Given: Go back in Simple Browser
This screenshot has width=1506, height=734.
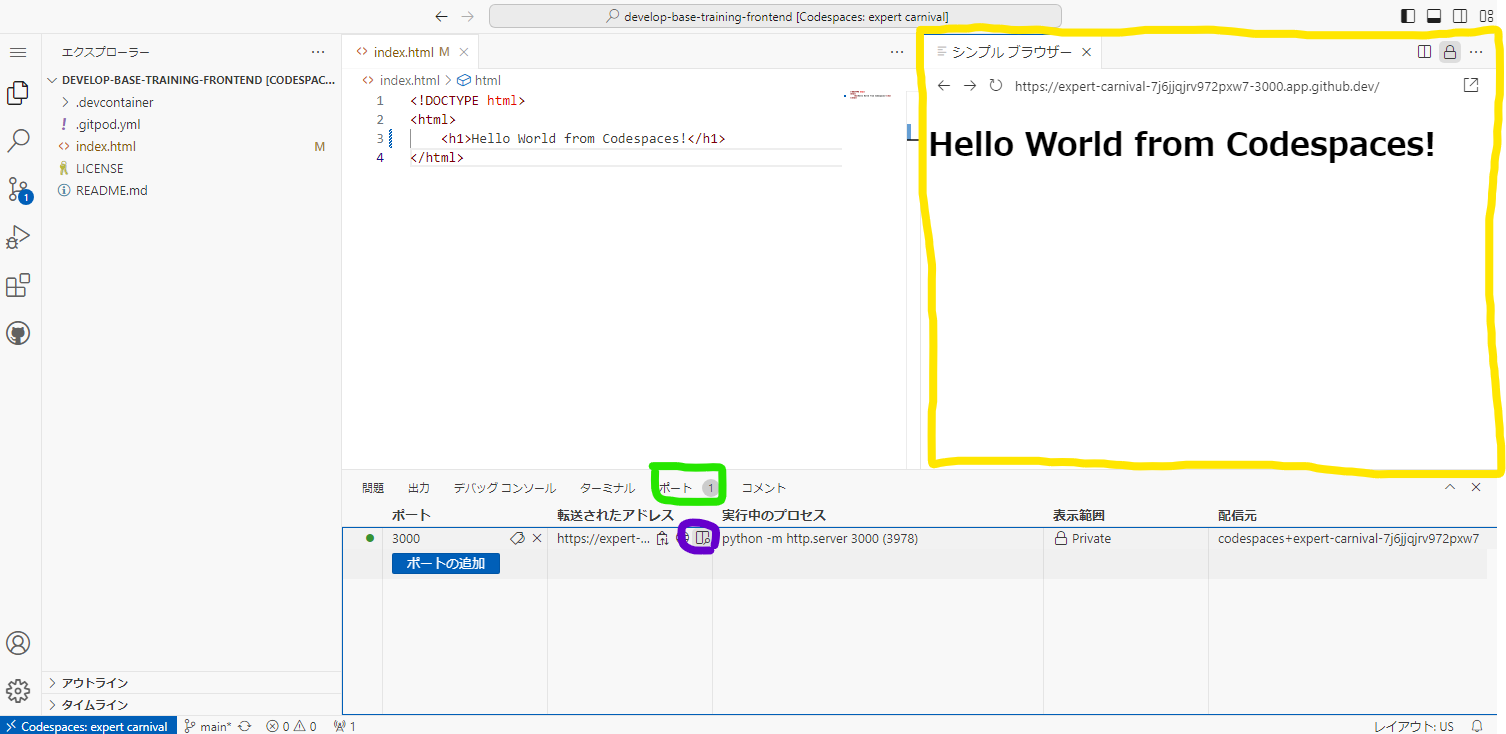Looking at the screenshot, I should (944, 86).
